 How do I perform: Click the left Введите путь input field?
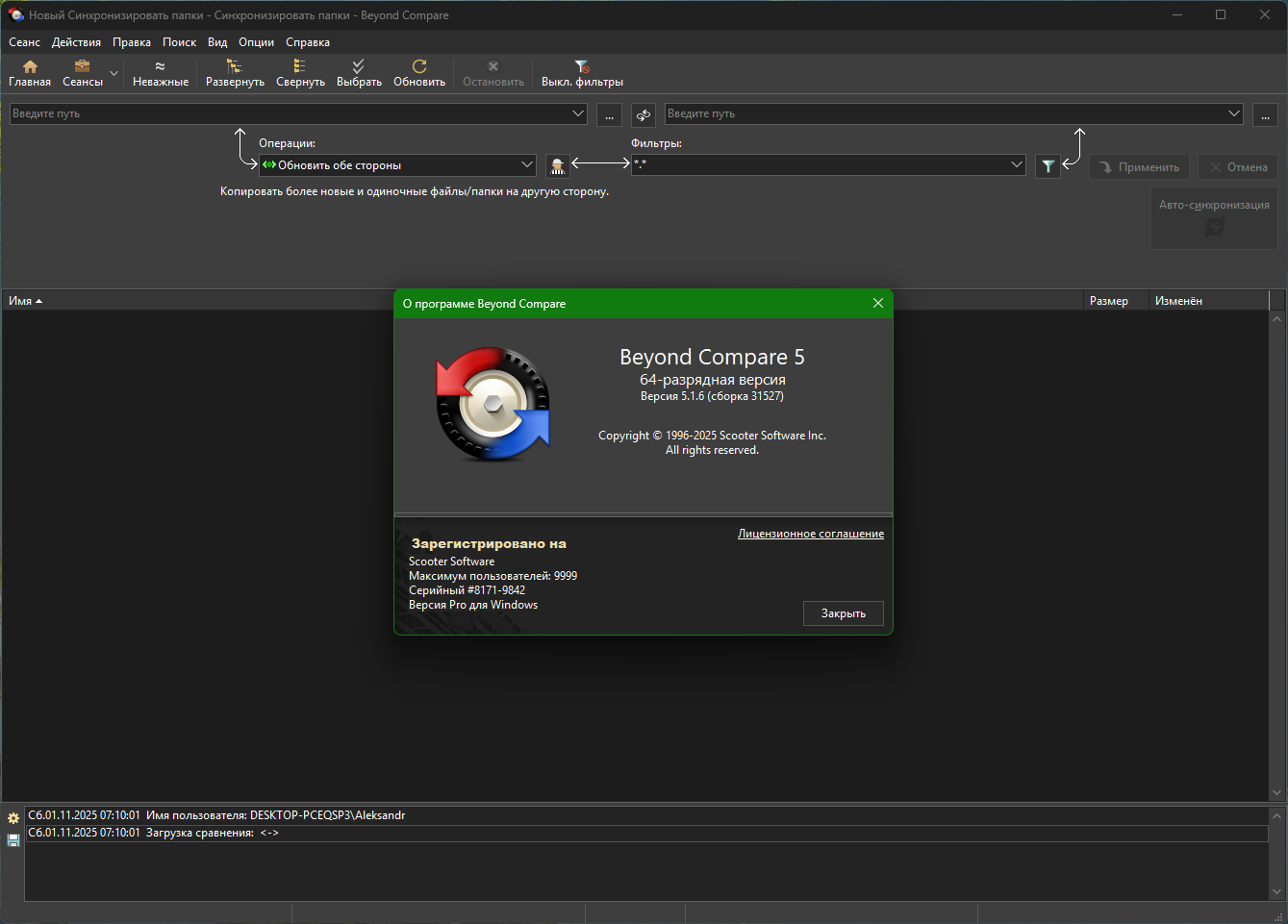coord(289,113)
